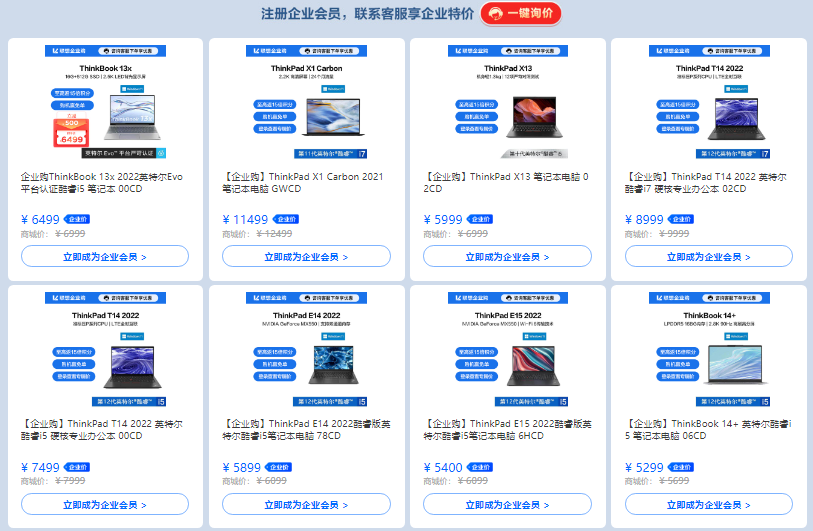Click 立即成为企业会员 under ThinkPad T14 2022 i5
This screenshot has height=531, width=813.
105,505
